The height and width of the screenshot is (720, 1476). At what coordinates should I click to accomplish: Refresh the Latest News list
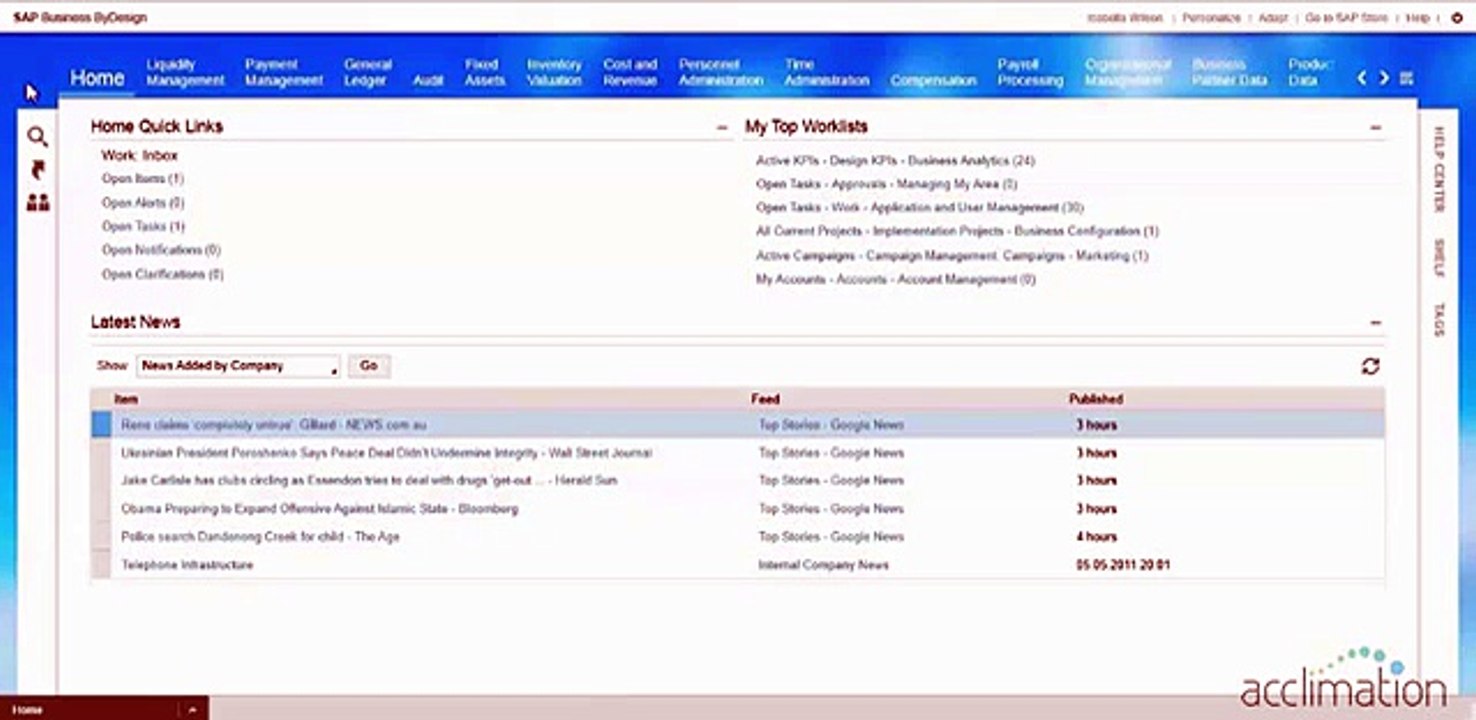(1370, 367)
